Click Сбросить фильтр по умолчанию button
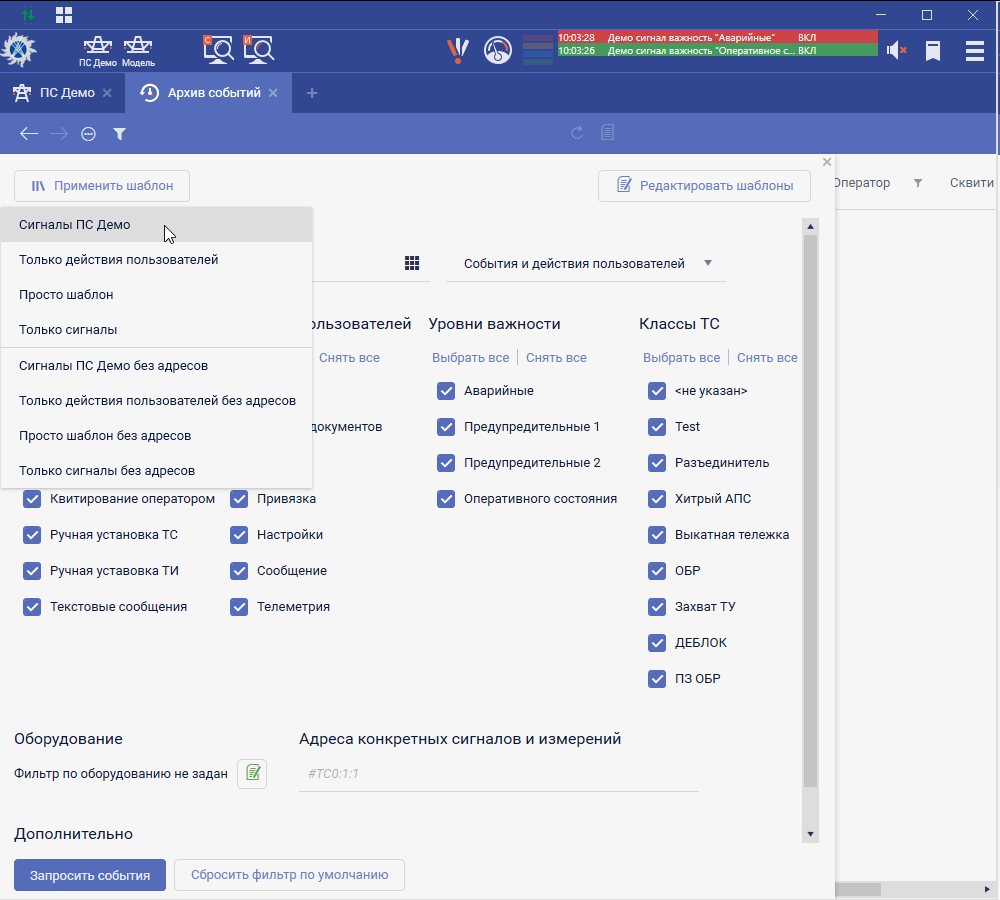This screenshot has height=900, width=1000. coord(289,875)
